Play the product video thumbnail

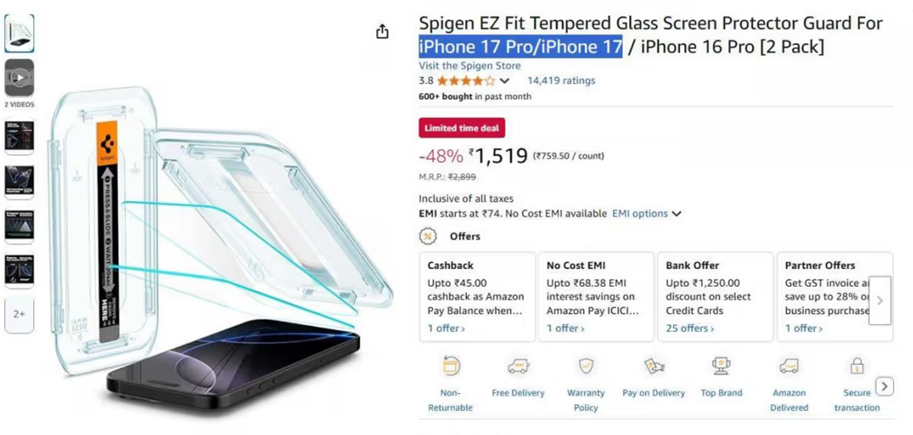point(19,77)
